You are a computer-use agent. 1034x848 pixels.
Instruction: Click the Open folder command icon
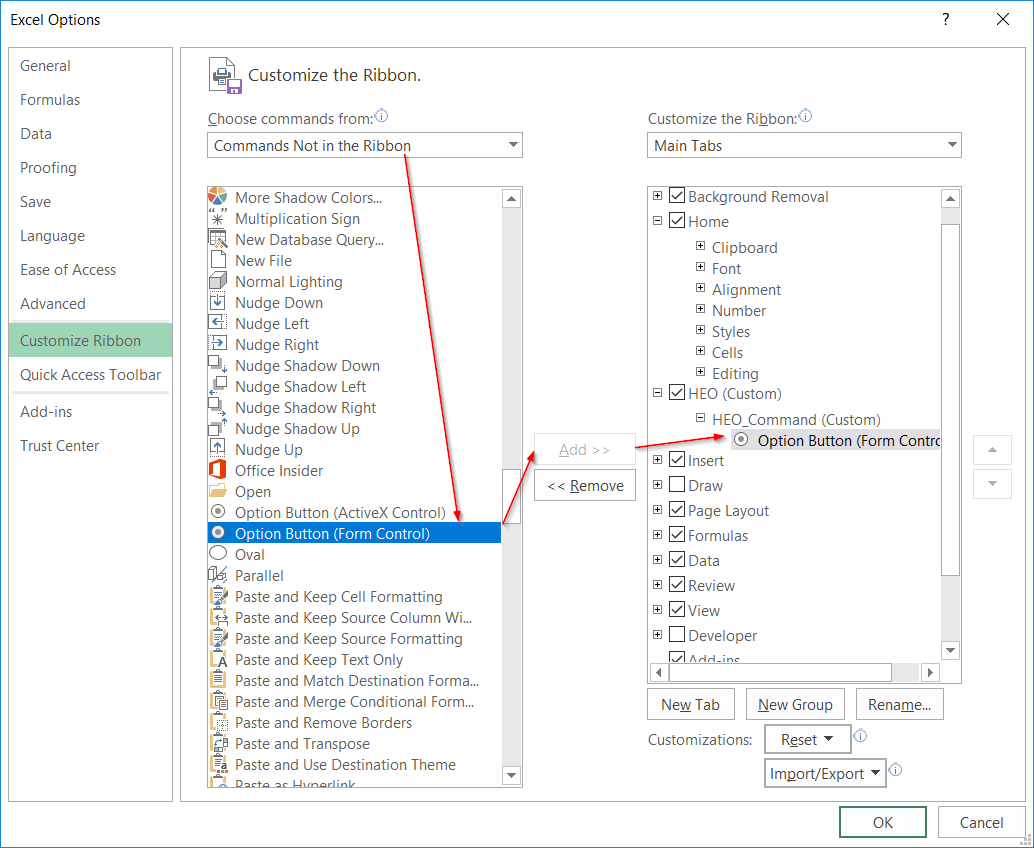220,491
